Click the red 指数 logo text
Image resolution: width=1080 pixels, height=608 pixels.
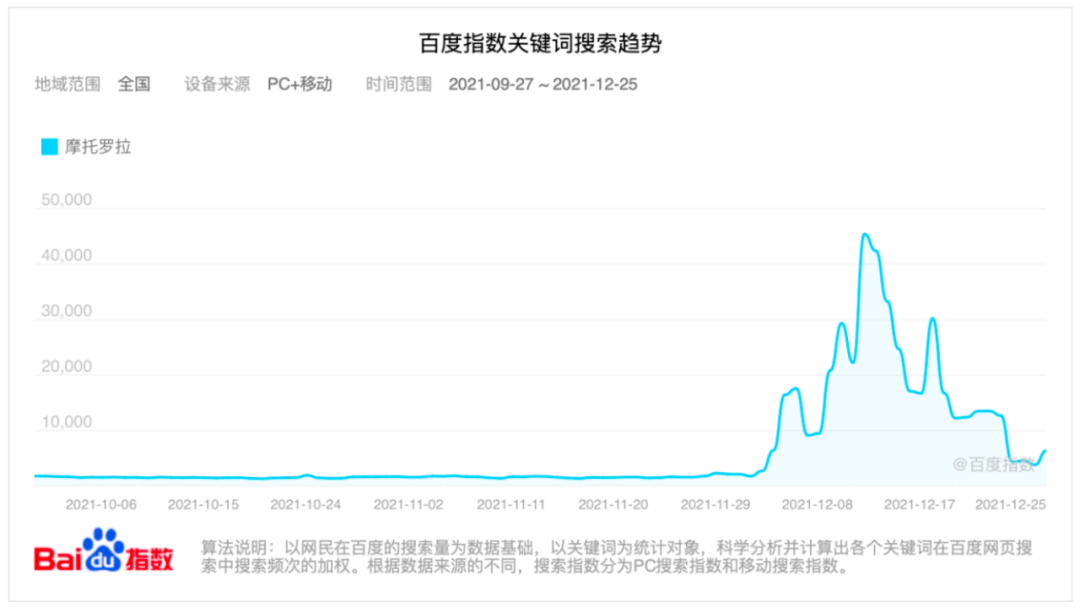click(x=149, y=558)
